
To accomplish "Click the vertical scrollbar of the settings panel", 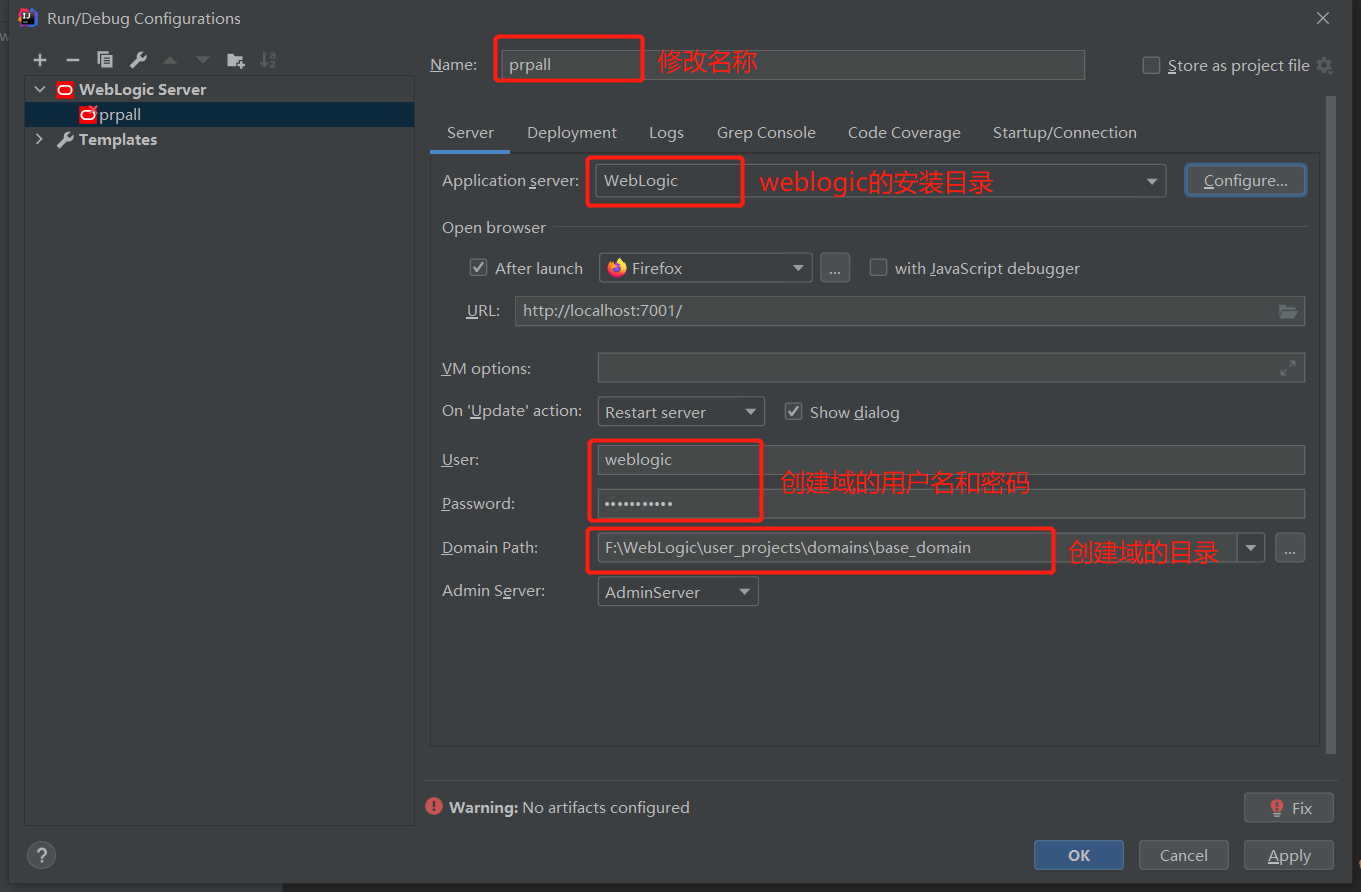I will [x=1330, y=425].
